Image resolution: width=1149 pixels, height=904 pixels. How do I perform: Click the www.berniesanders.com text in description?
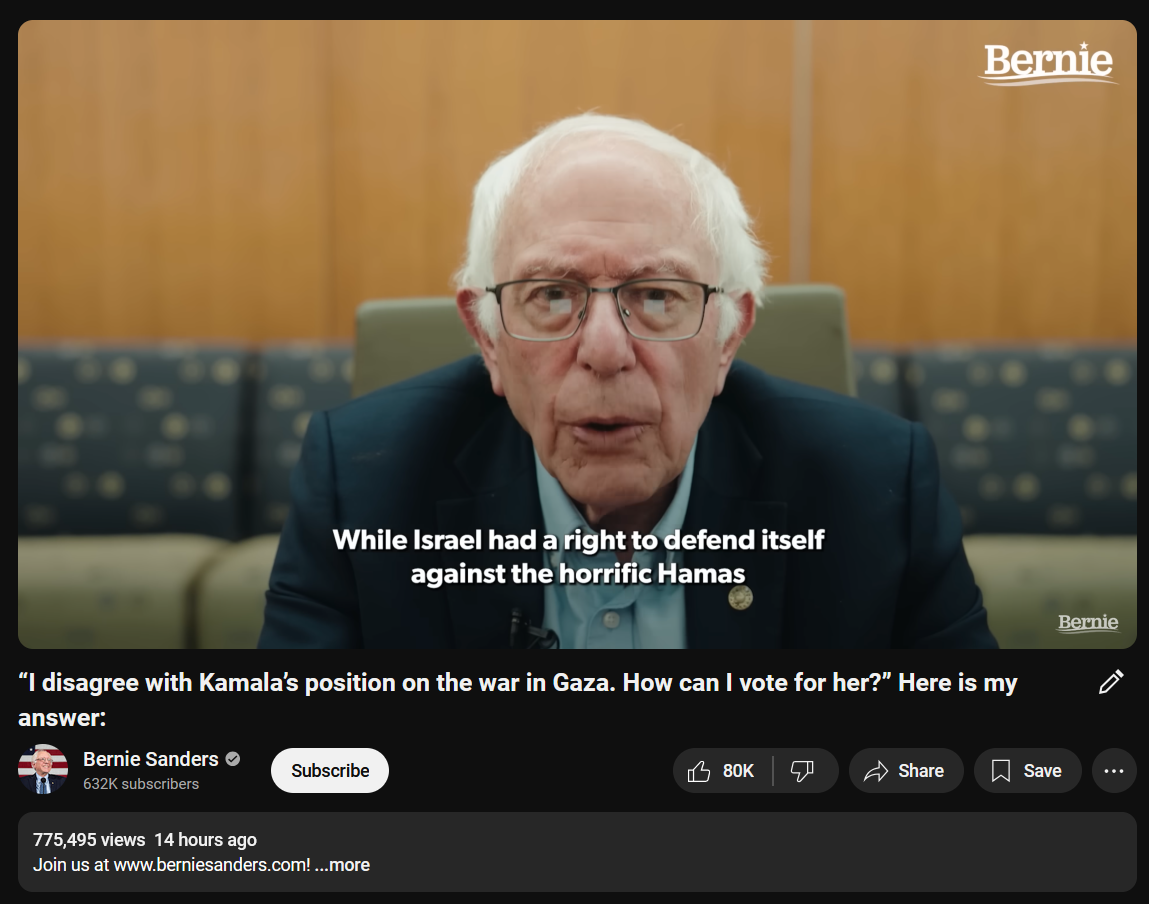(x=212, y=864)
